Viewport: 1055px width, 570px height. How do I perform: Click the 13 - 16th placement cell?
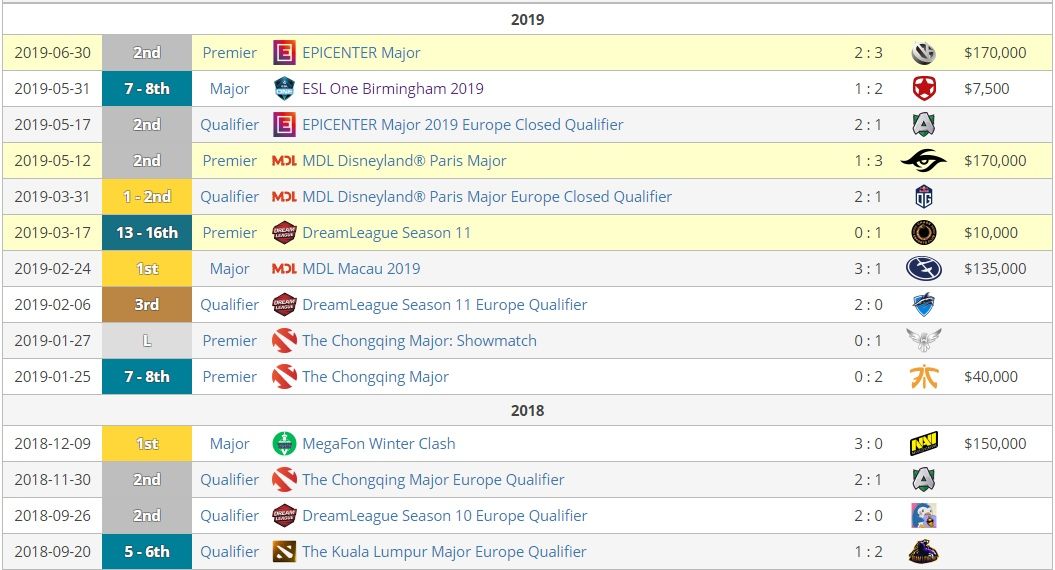pyautogui.click(x=147, y=233)
